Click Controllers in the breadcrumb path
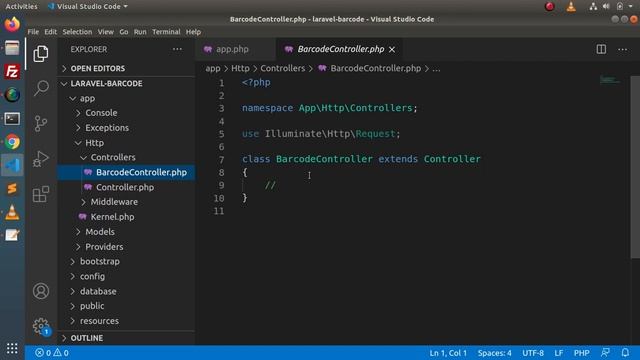Image resolution: width=640 pixels, height=360 pixels. [x=282, y=69]
